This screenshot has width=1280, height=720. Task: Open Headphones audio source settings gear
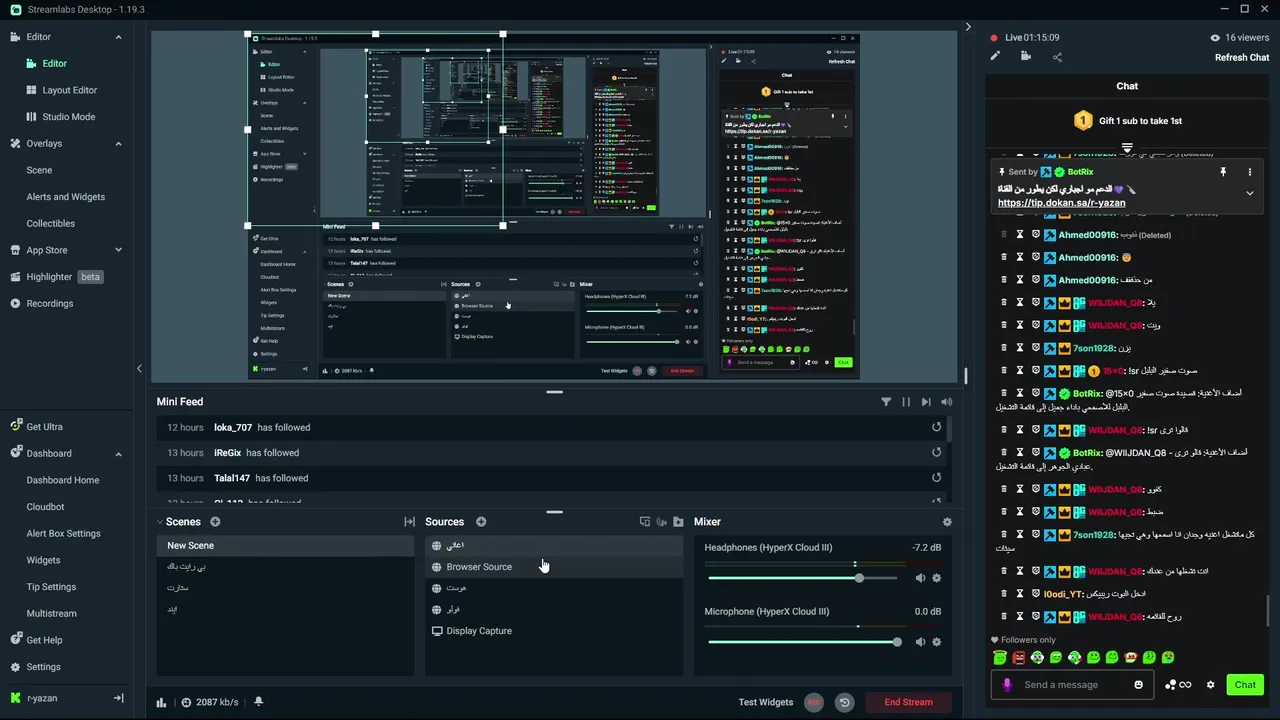(x=937, y=578)
